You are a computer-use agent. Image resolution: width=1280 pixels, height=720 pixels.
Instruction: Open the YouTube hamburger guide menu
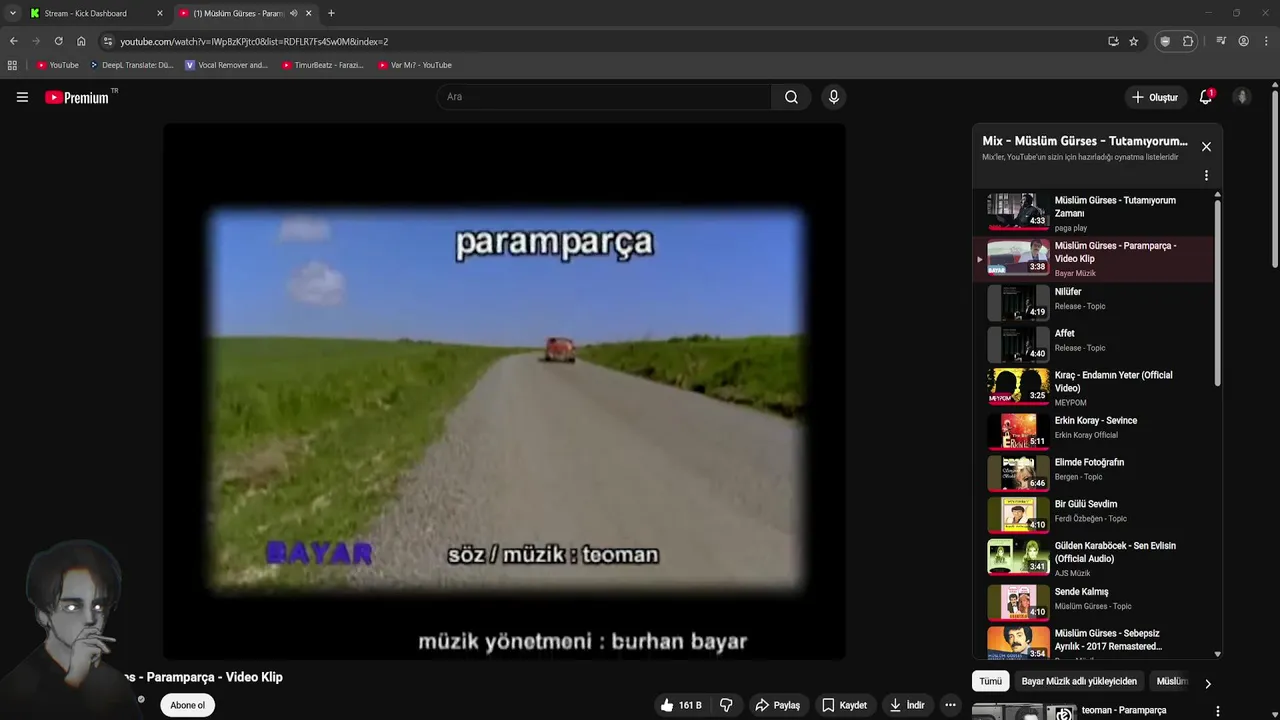point(22,97)
